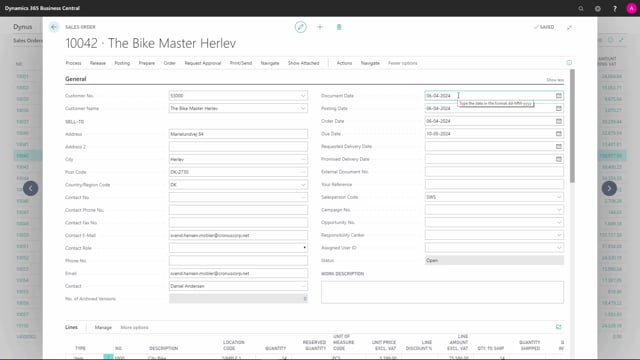Open the Customer No. dropdown
640x360 pixels.
point(303,96)
